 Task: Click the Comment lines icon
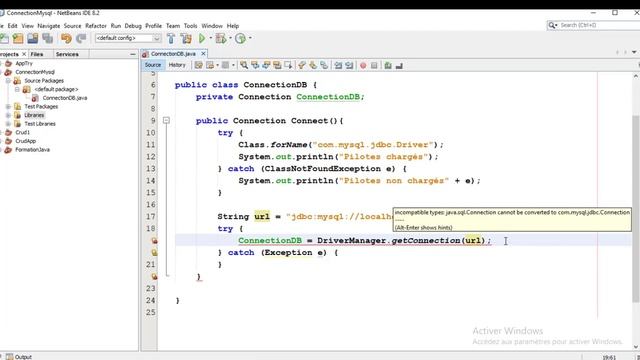(388, 65)
